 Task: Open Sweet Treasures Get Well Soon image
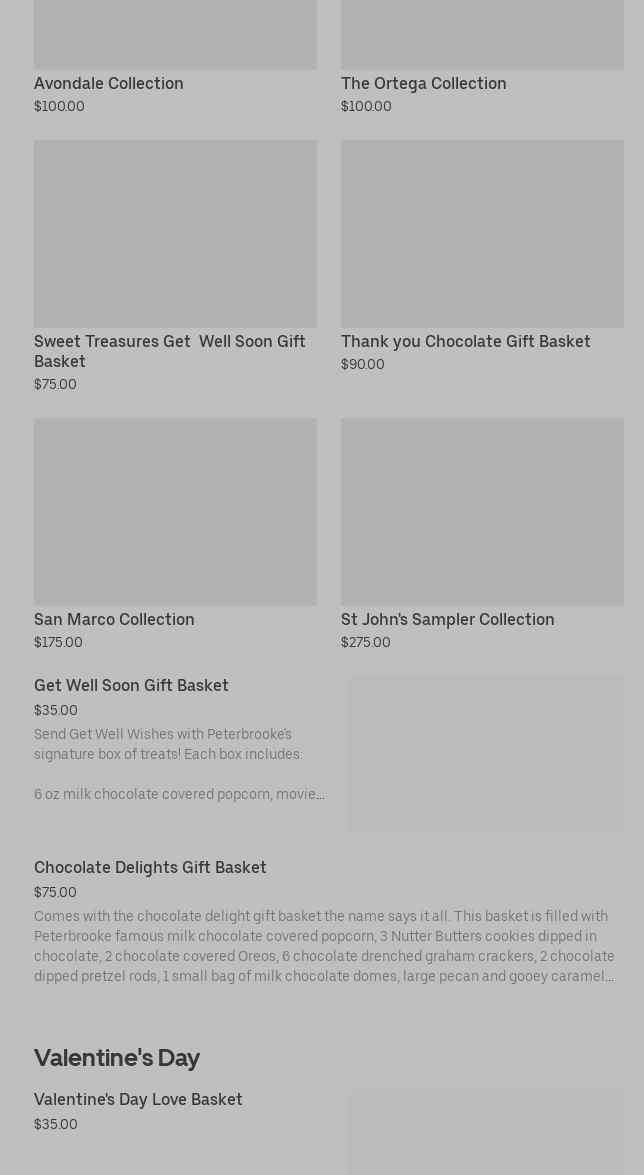pos(175,234)
